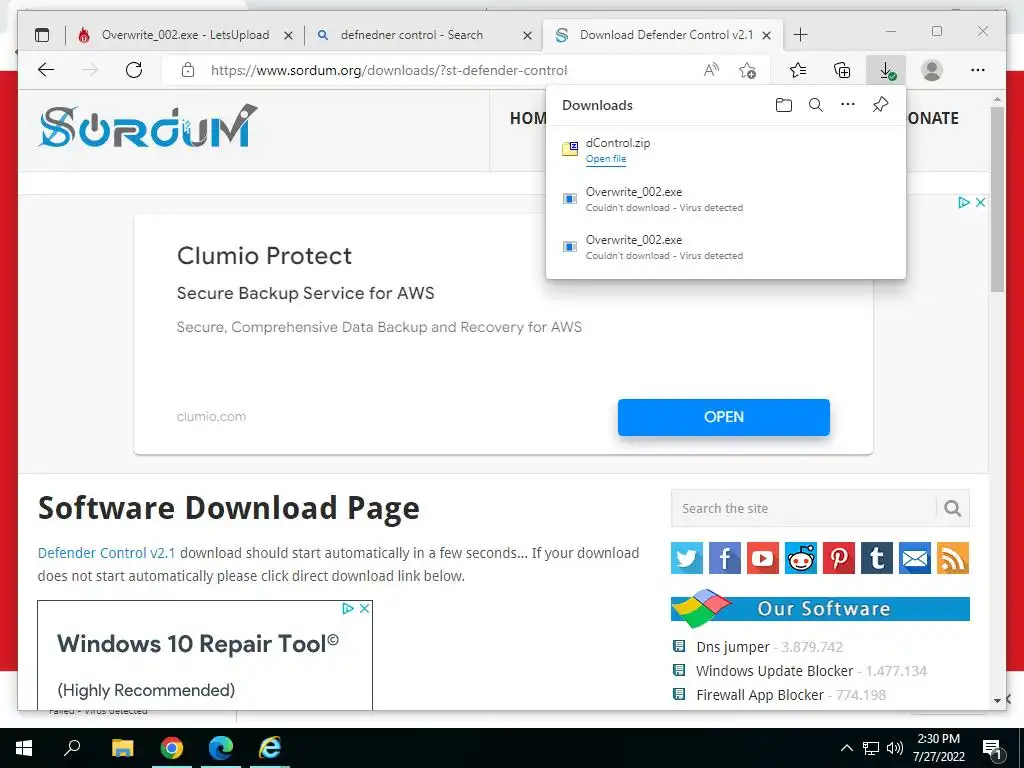Screen dimensions: 1024x768
Task: Click Clumio Protect ad headline
Action: point(264,255)
